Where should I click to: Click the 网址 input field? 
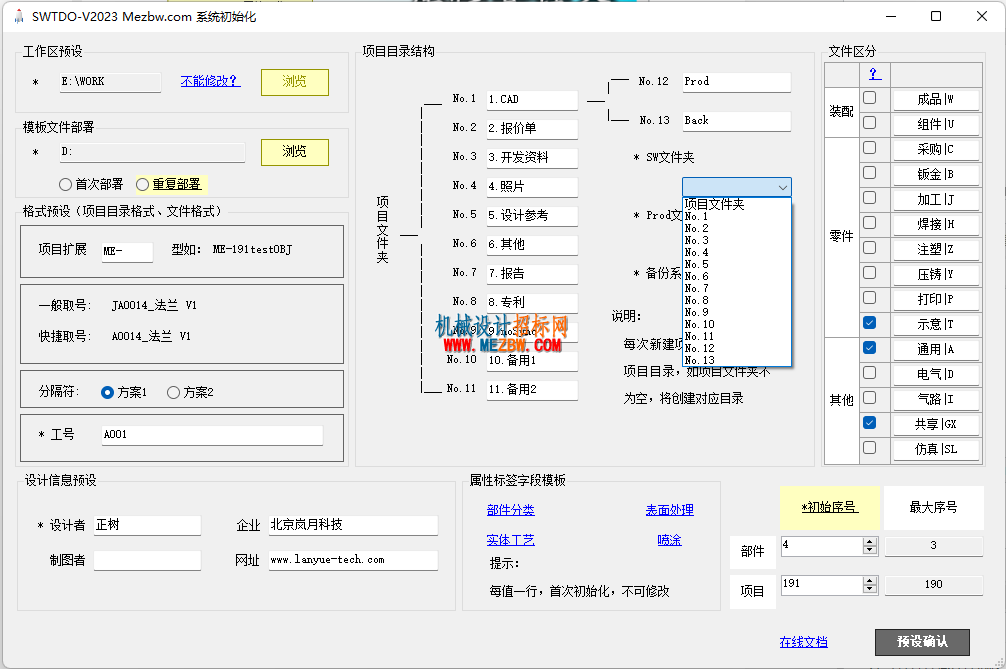point(354,560)
